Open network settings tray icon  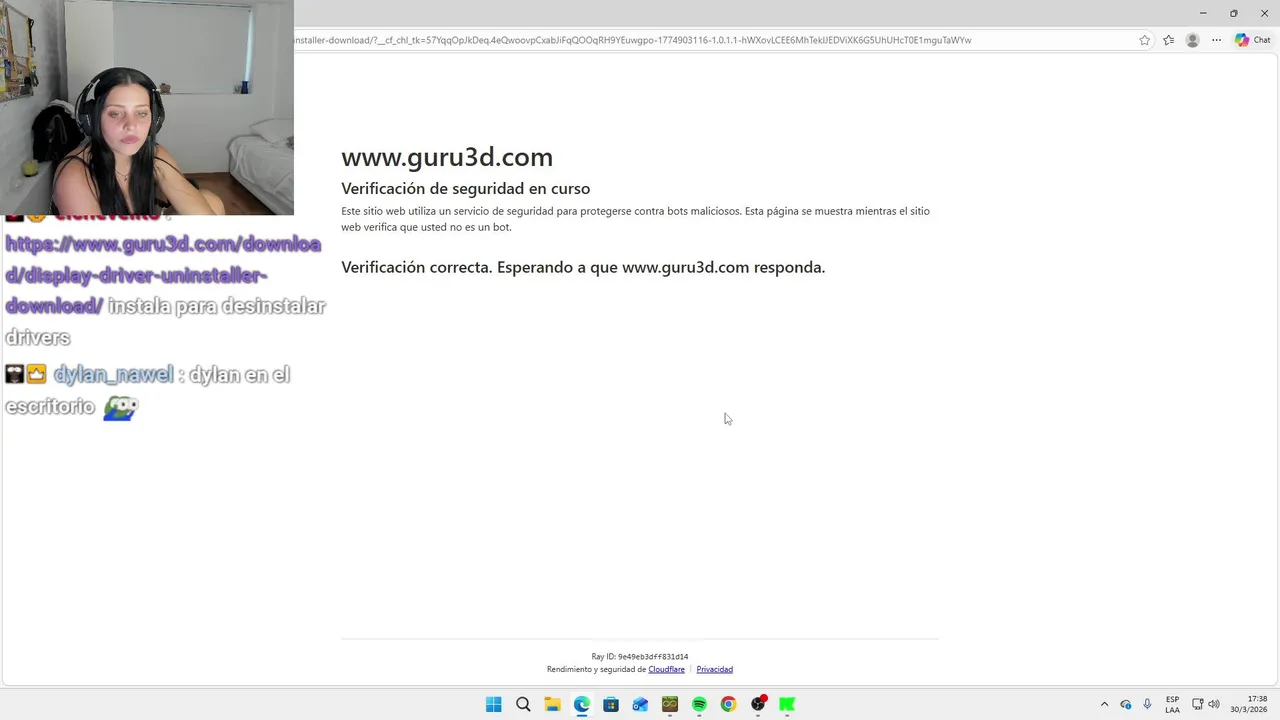pyautogui.click(x=1198, y=704)
